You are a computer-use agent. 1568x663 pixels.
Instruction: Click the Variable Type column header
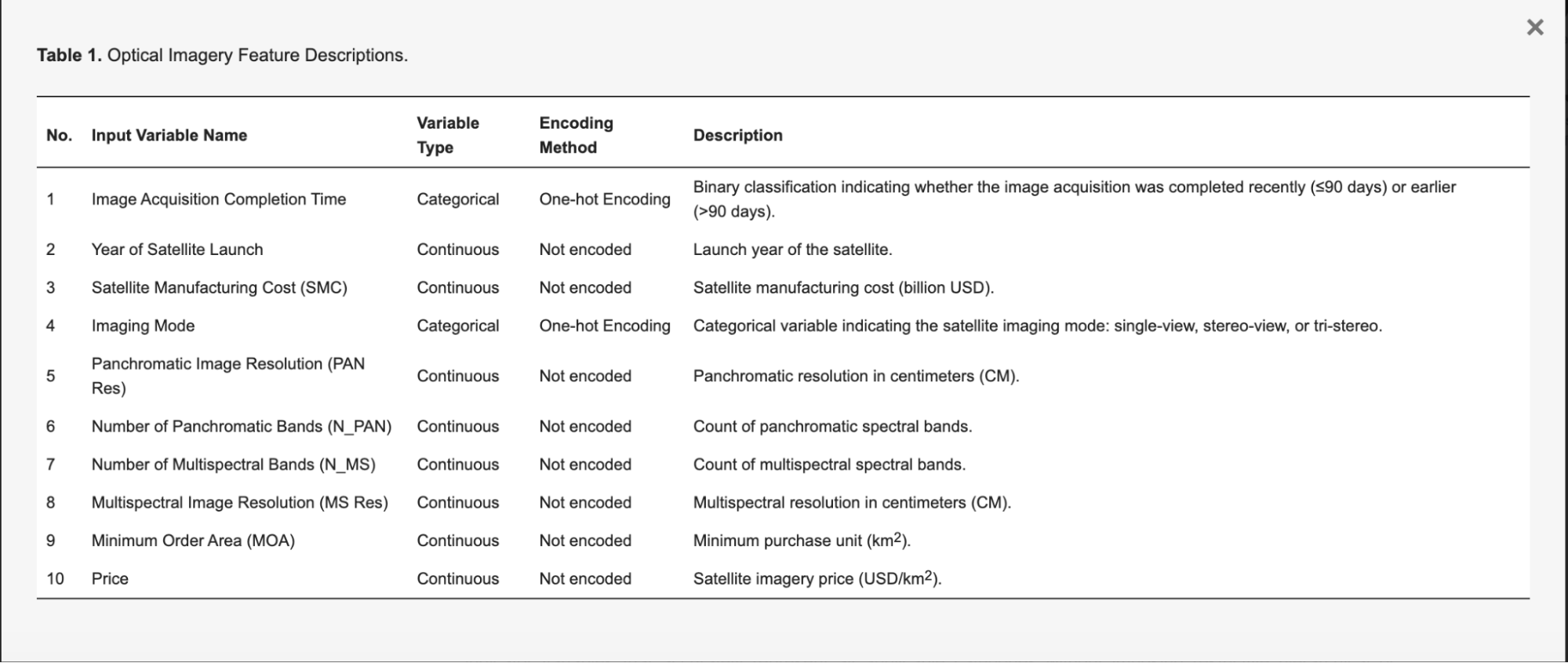[x=448, y=135]
